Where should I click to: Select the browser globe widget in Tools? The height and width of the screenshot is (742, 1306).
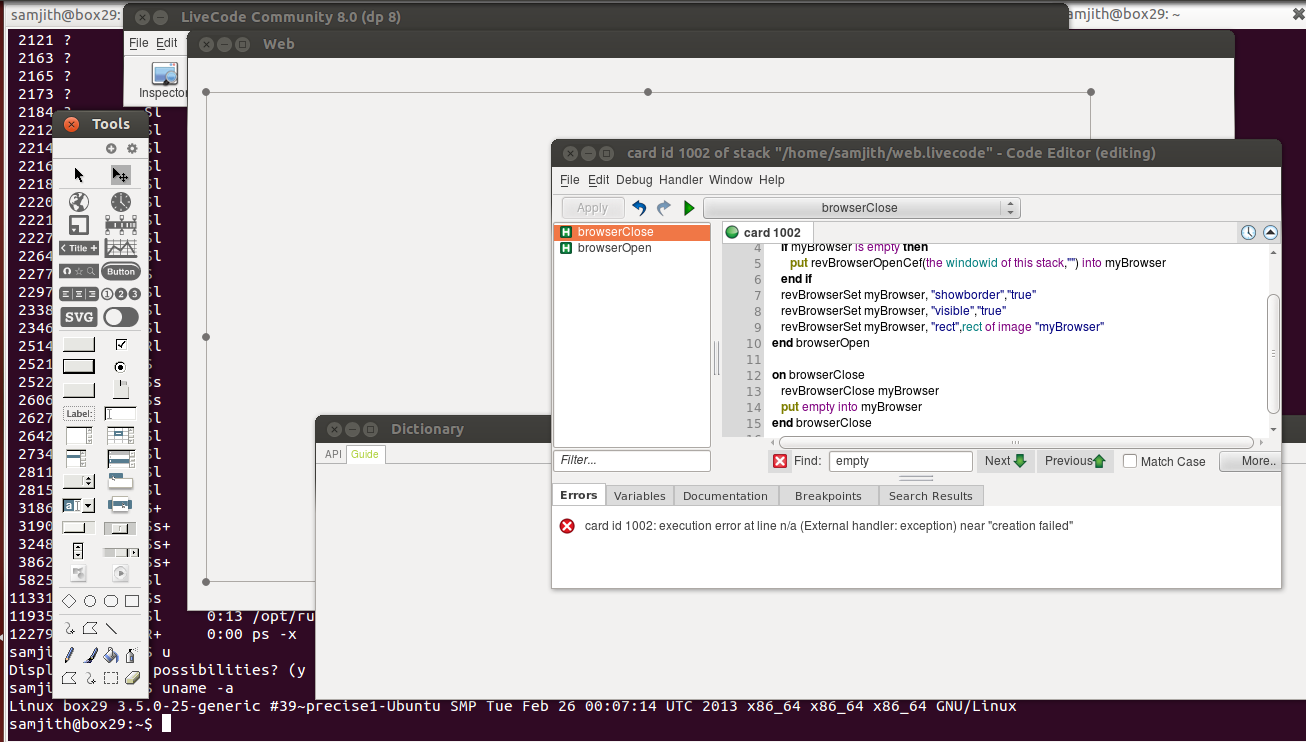tap(79, 202)
